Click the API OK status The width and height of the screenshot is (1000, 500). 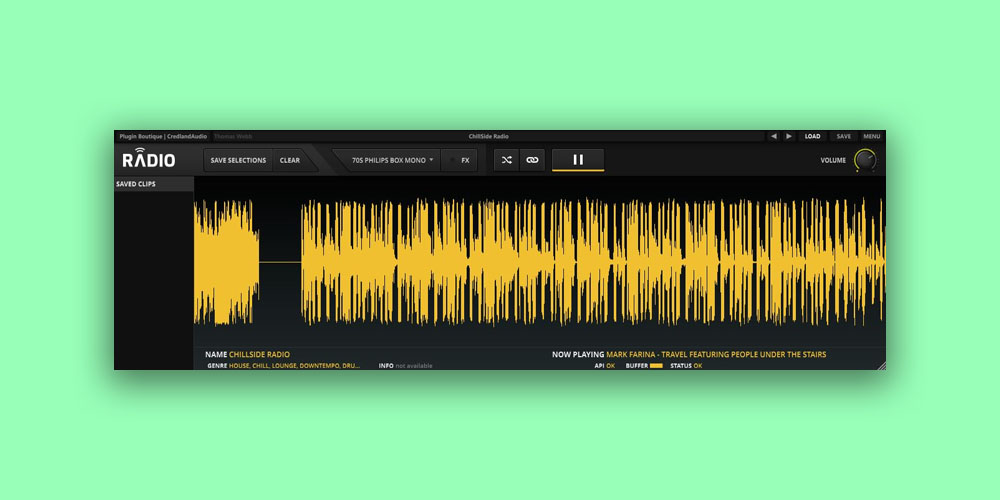[x=605, y=366]
